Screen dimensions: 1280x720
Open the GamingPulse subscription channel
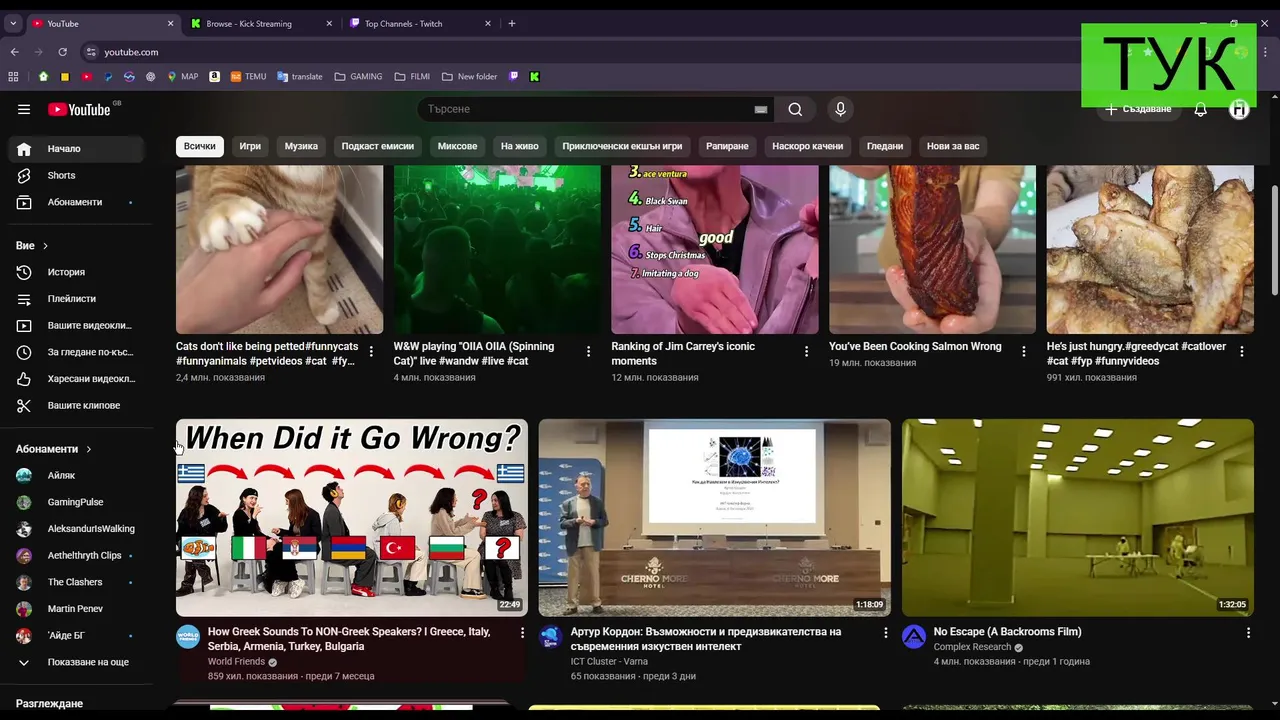click(76, 502)
